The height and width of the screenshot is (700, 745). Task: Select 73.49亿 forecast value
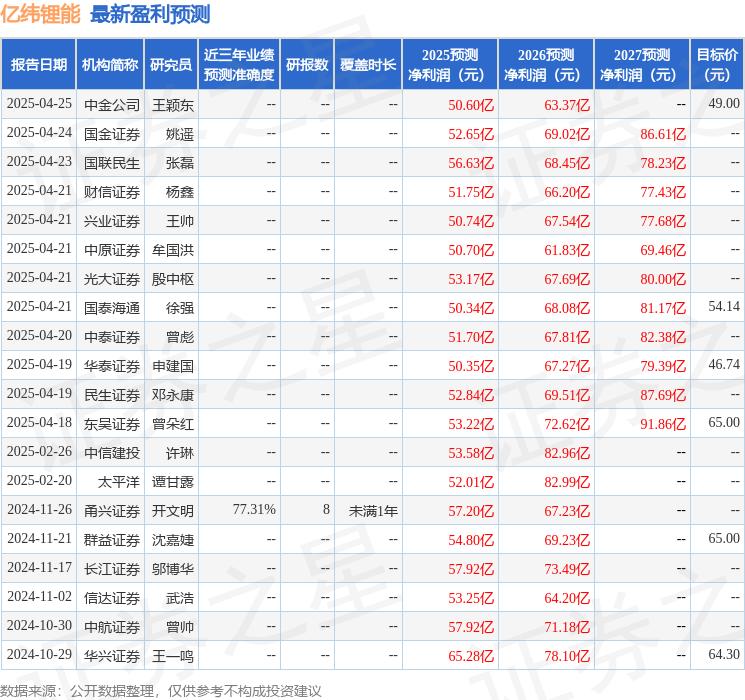(567, 569)
